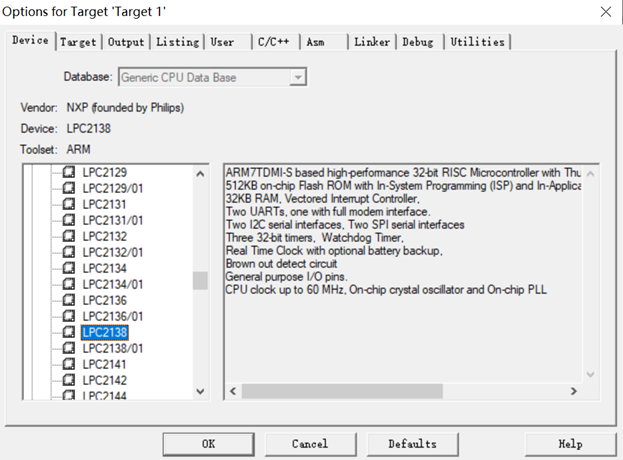This screenshot has height=460, width=623.
Task: Choose LPC2141 from the device list
Action: (104, 364)
